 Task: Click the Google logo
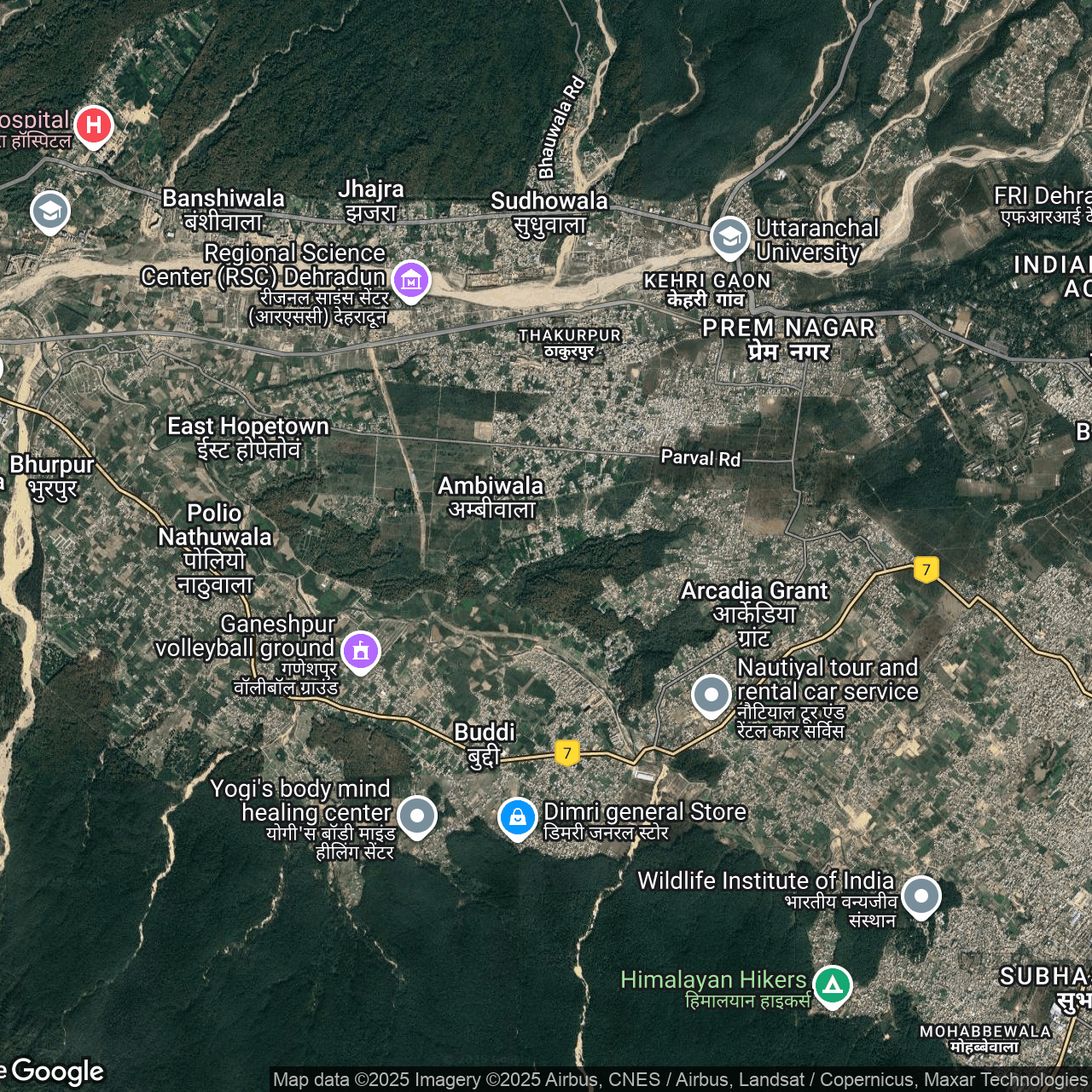(x=56, y=1072)
